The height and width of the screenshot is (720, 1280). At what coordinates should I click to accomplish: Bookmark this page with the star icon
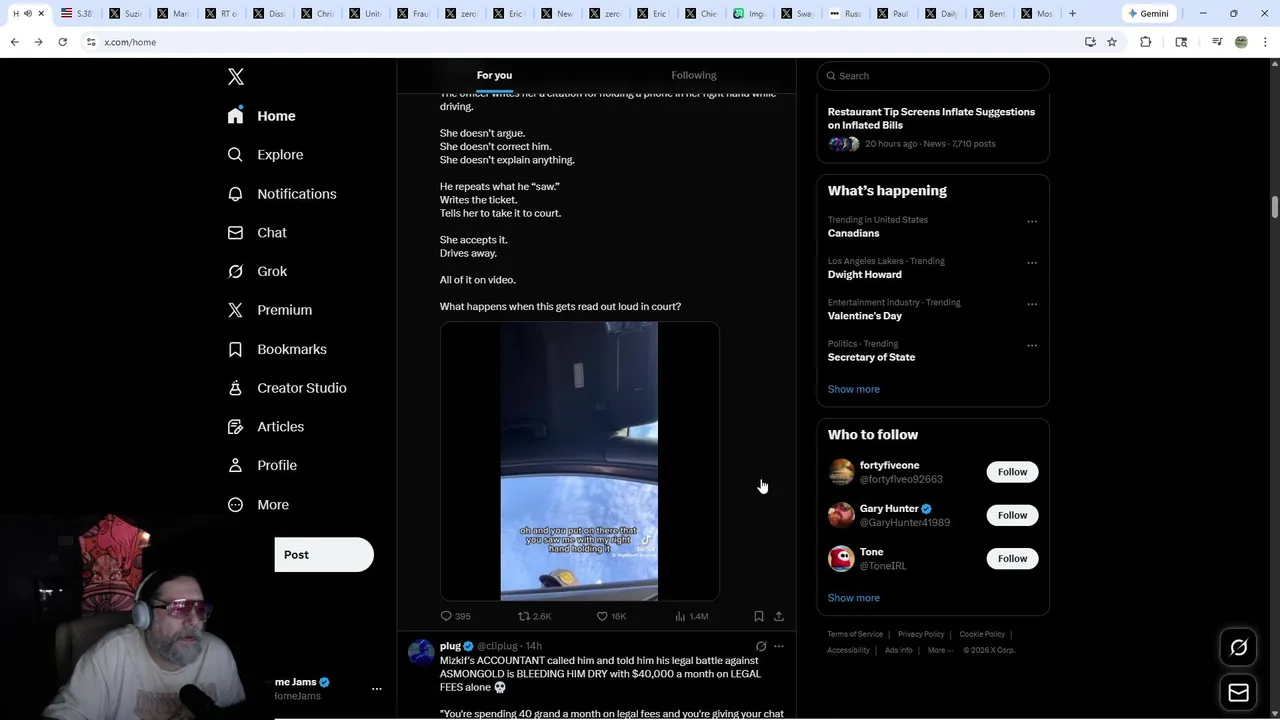[1112, 42]
